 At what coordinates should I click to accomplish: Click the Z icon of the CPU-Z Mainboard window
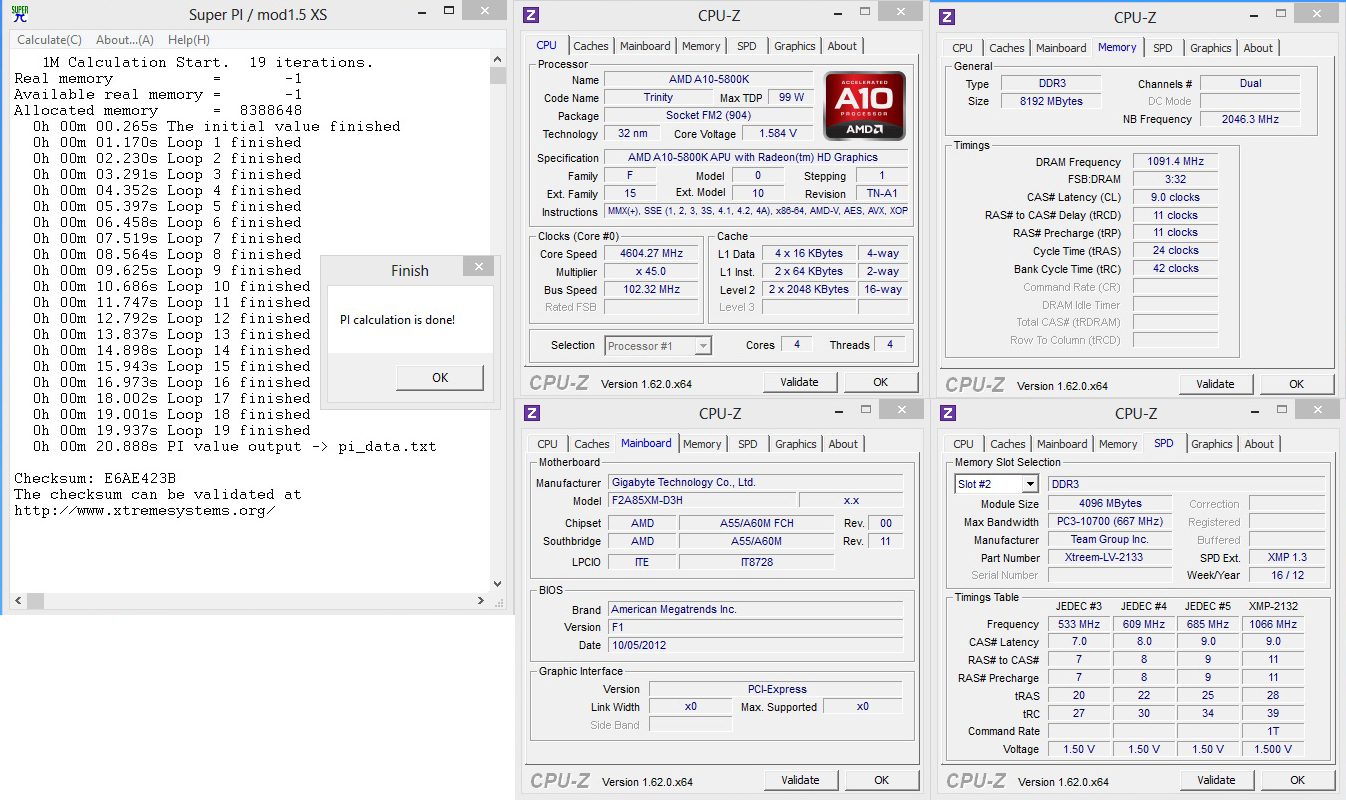pyautogui.click(x=532, y=413)
